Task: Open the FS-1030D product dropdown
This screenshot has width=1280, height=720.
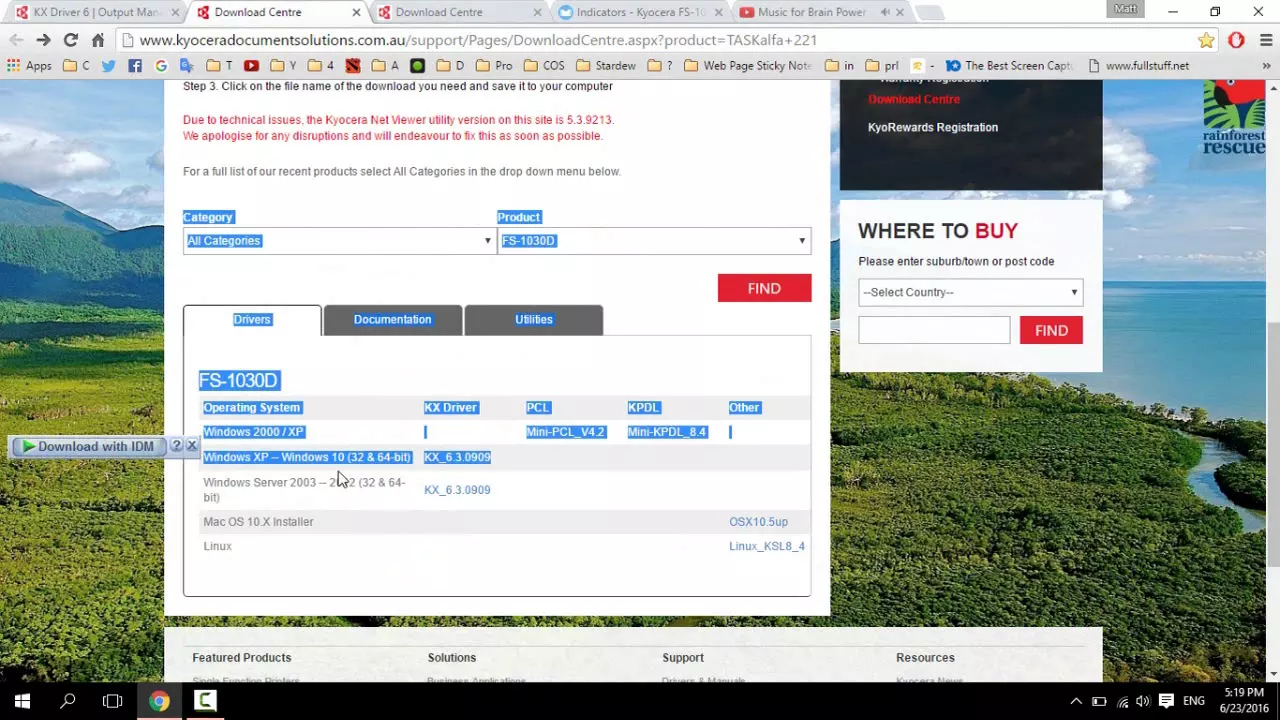Action: point(654,241)
